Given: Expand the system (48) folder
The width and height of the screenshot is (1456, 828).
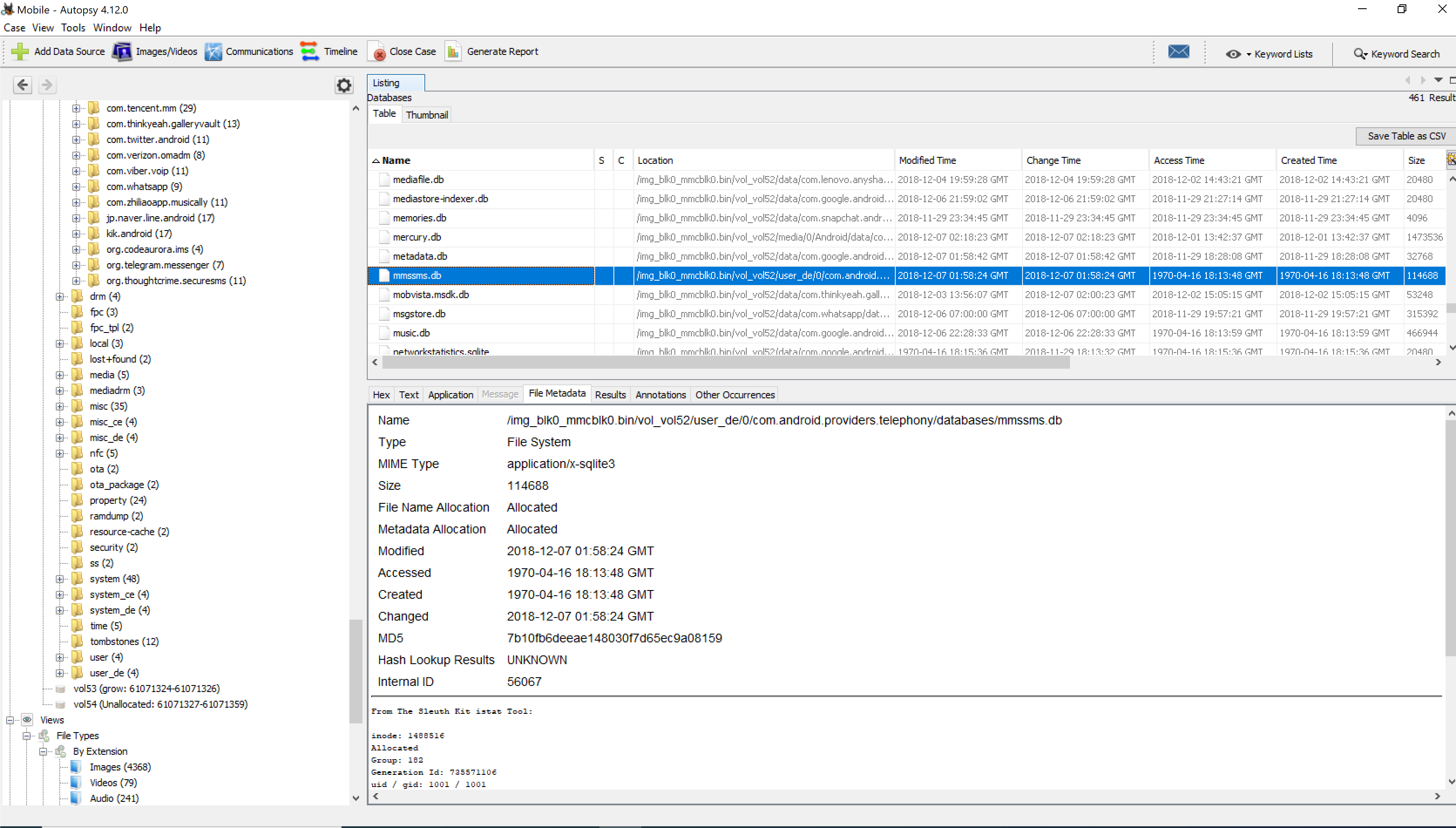Looking at the screenshot, I should point(60,579).
